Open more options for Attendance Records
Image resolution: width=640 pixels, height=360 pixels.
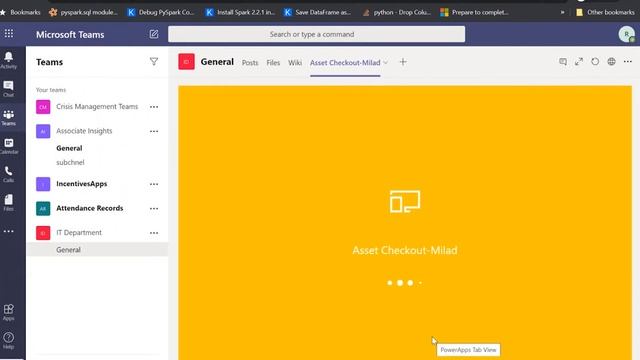[154, 209]
